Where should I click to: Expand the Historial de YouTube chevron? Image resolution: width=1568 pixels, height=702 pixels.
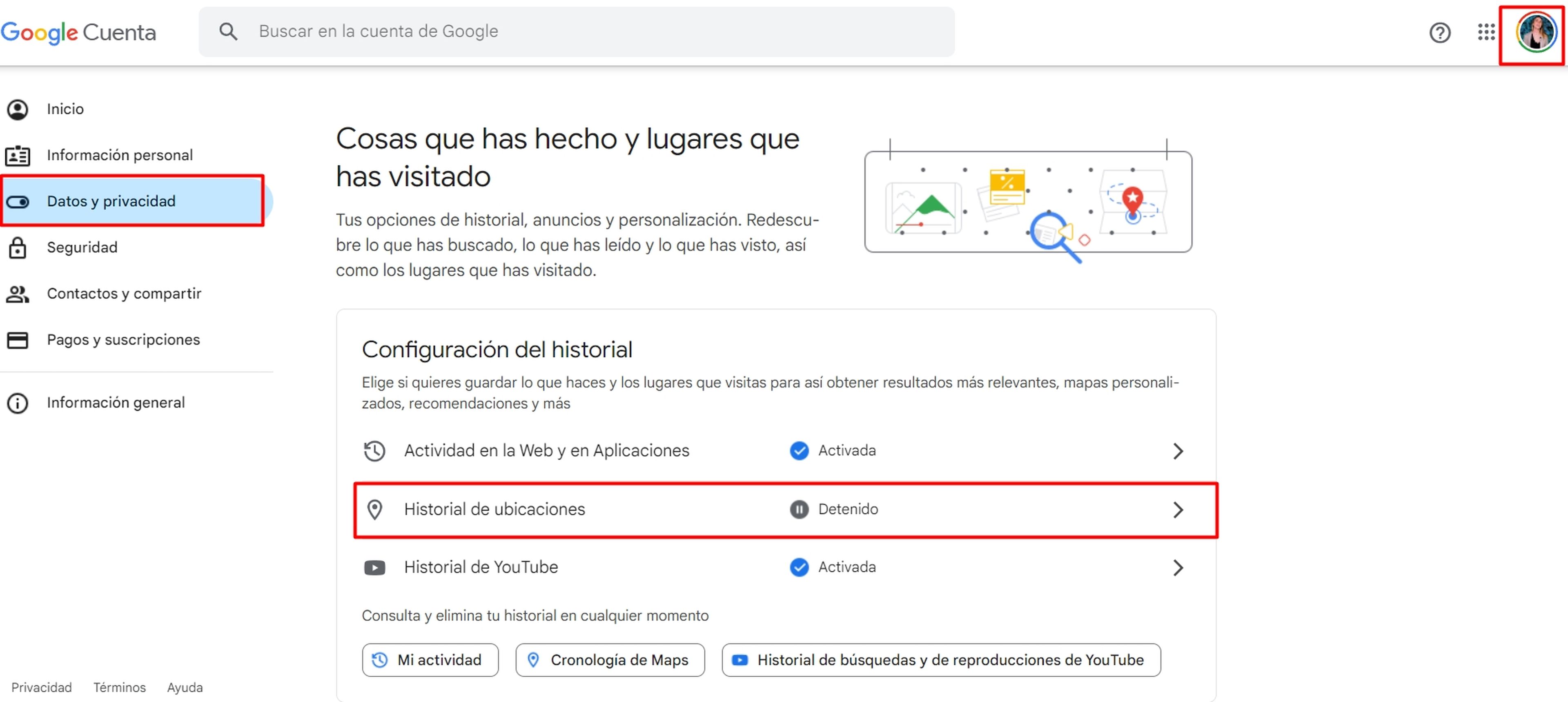1178,568
